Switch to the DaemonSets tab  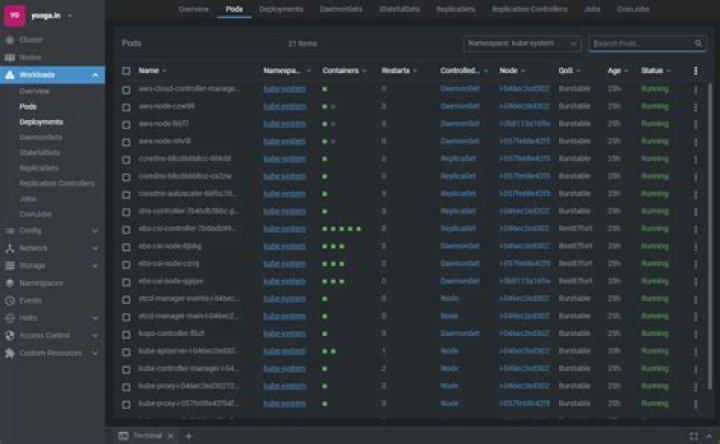point(341,9)
